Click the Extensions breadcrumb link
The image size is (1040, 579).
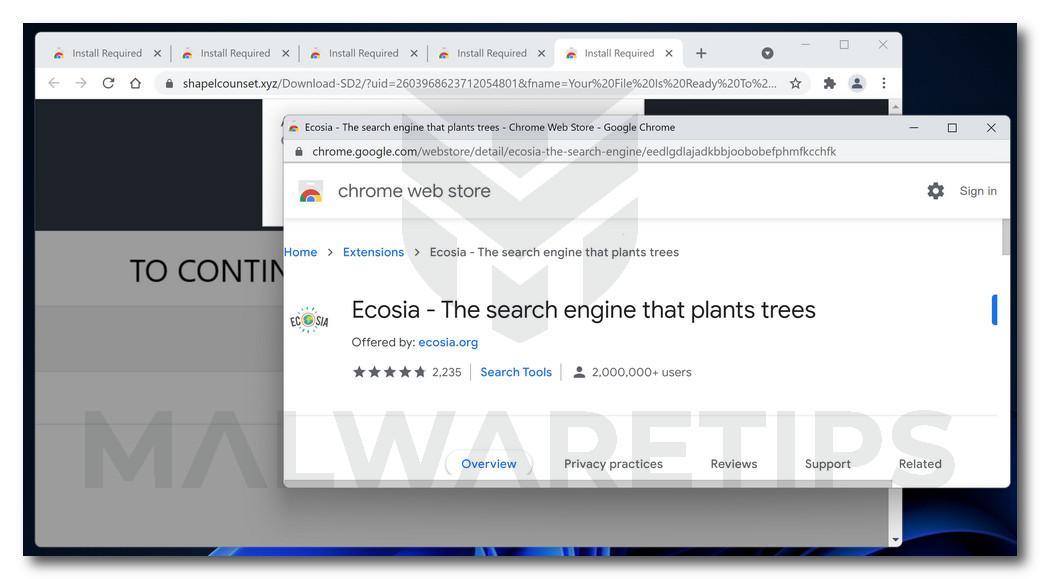click(x=373, y=252)
